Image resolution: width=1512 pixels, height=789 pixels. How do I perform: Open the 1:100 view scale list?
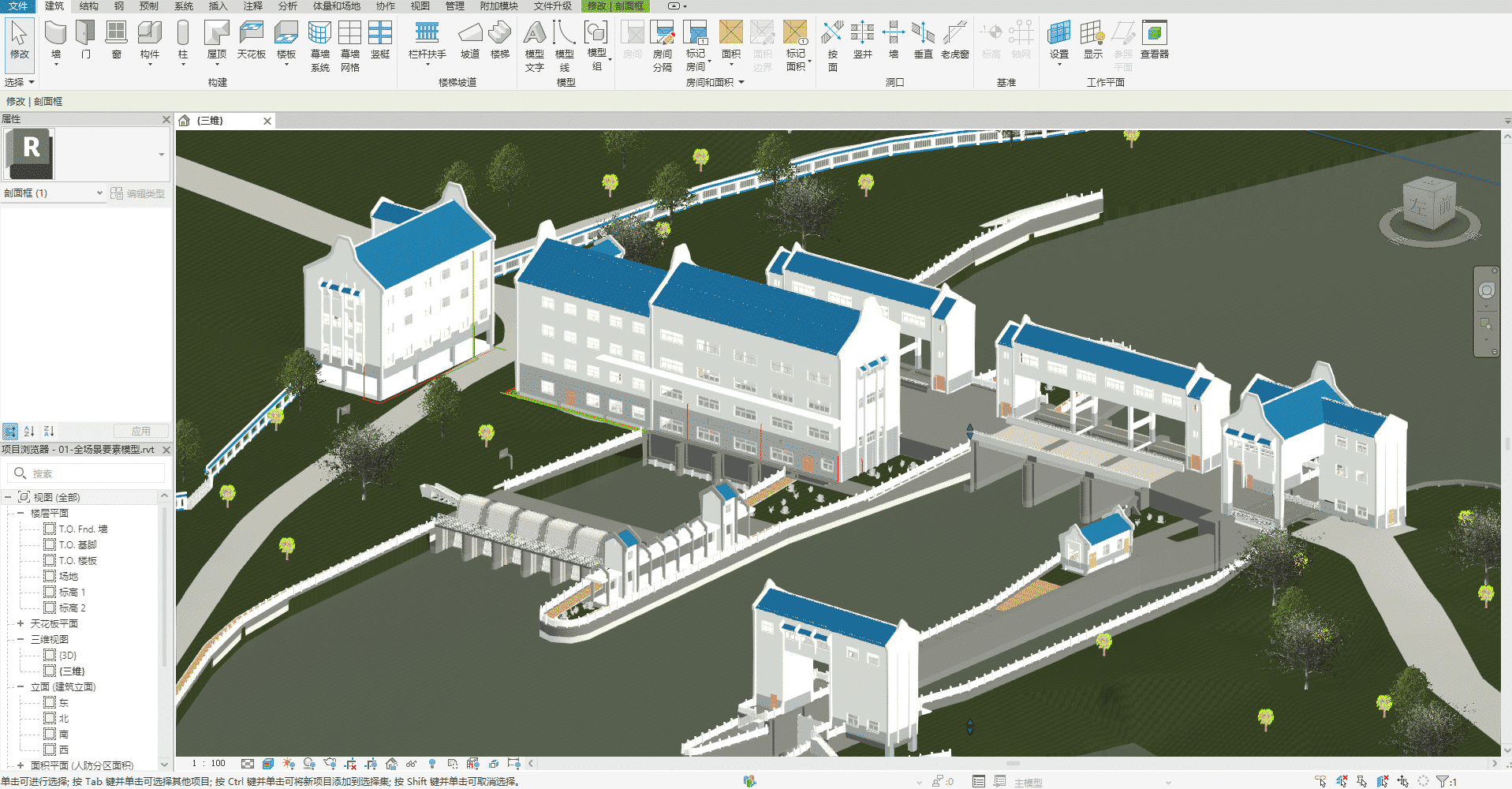click(207, 763)
